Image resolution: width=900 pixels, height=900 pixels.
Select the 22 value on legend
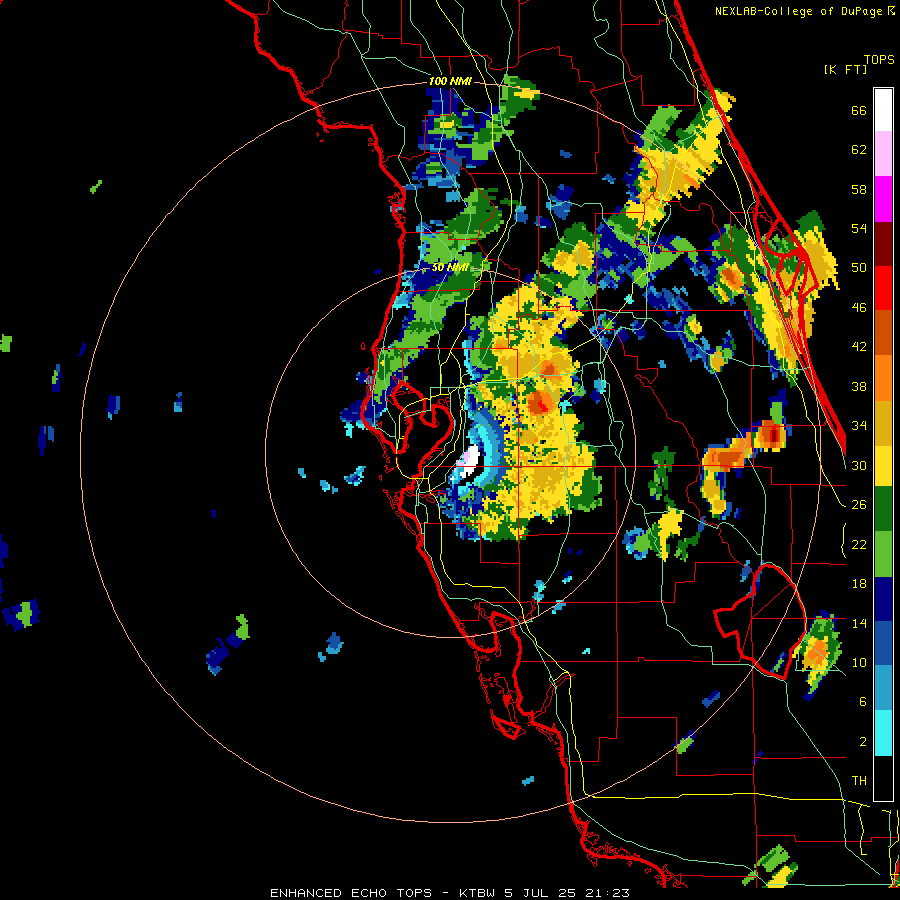(x=859, y=544)
